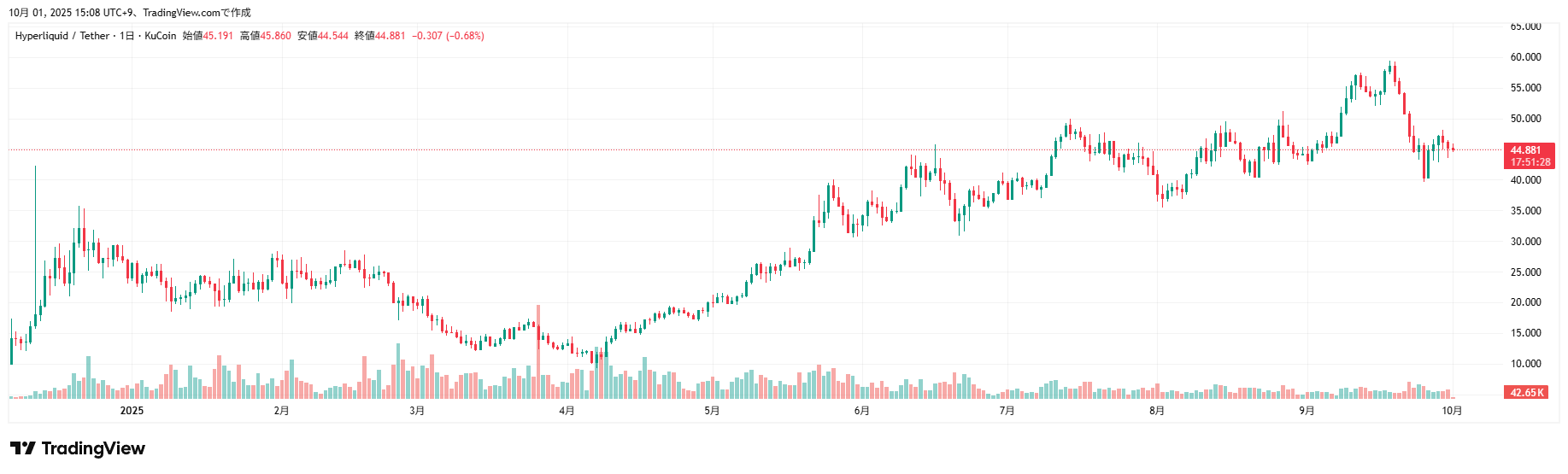Click the 始値 45.191 open value
The image size is (1568, 474).
(208, 36)
